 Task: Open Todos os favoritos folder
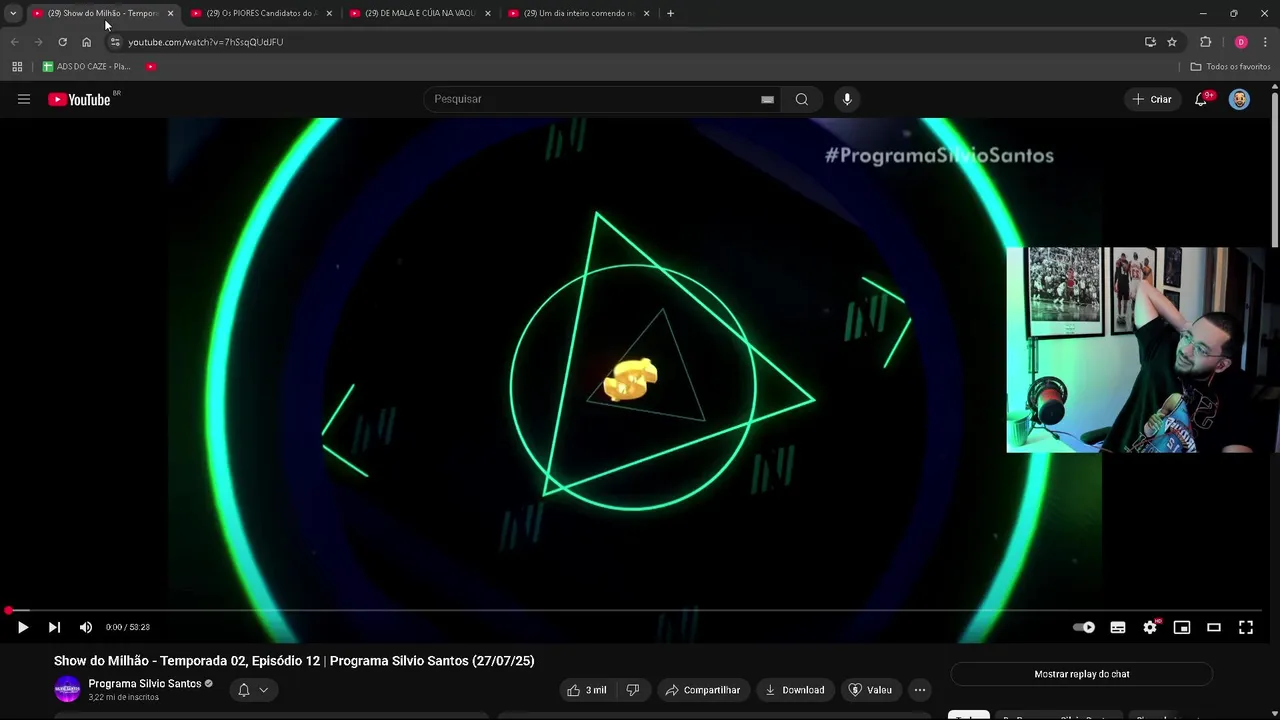(1230, 67)
